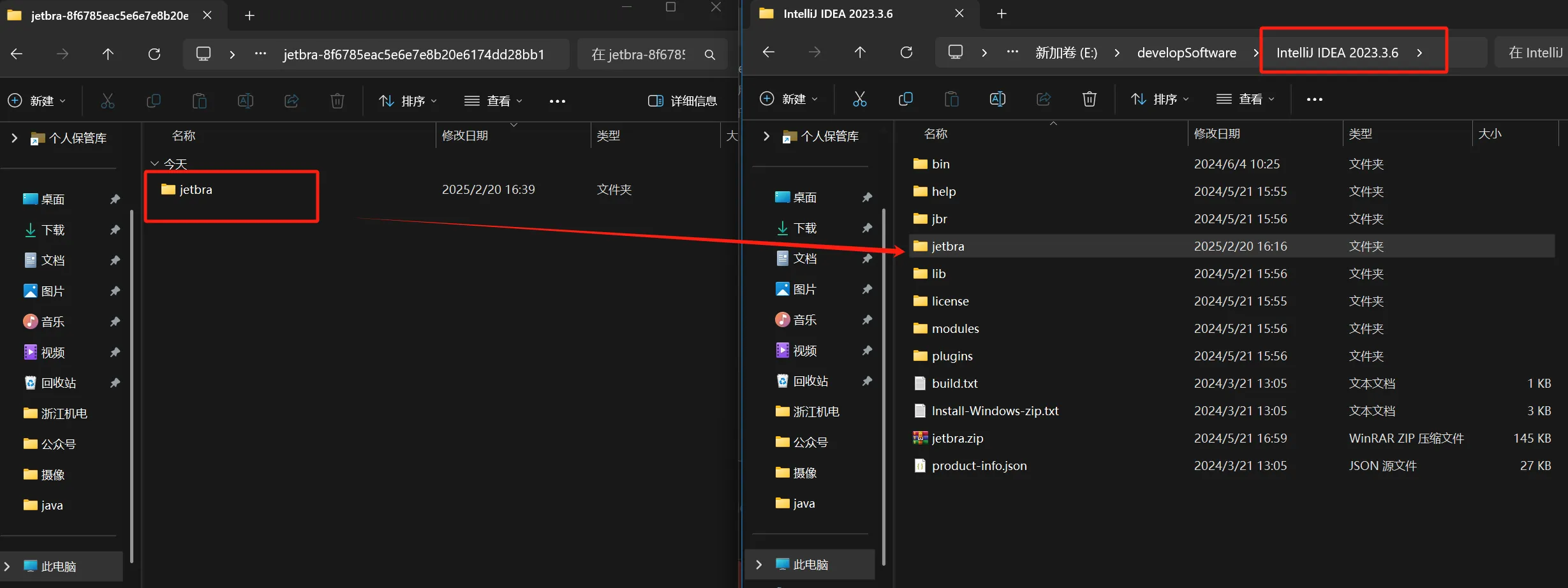Open 浙江机电 folder in jetbra window sidebar
Viewport: 1568px width, 588px height.
(x=55, y=413)
